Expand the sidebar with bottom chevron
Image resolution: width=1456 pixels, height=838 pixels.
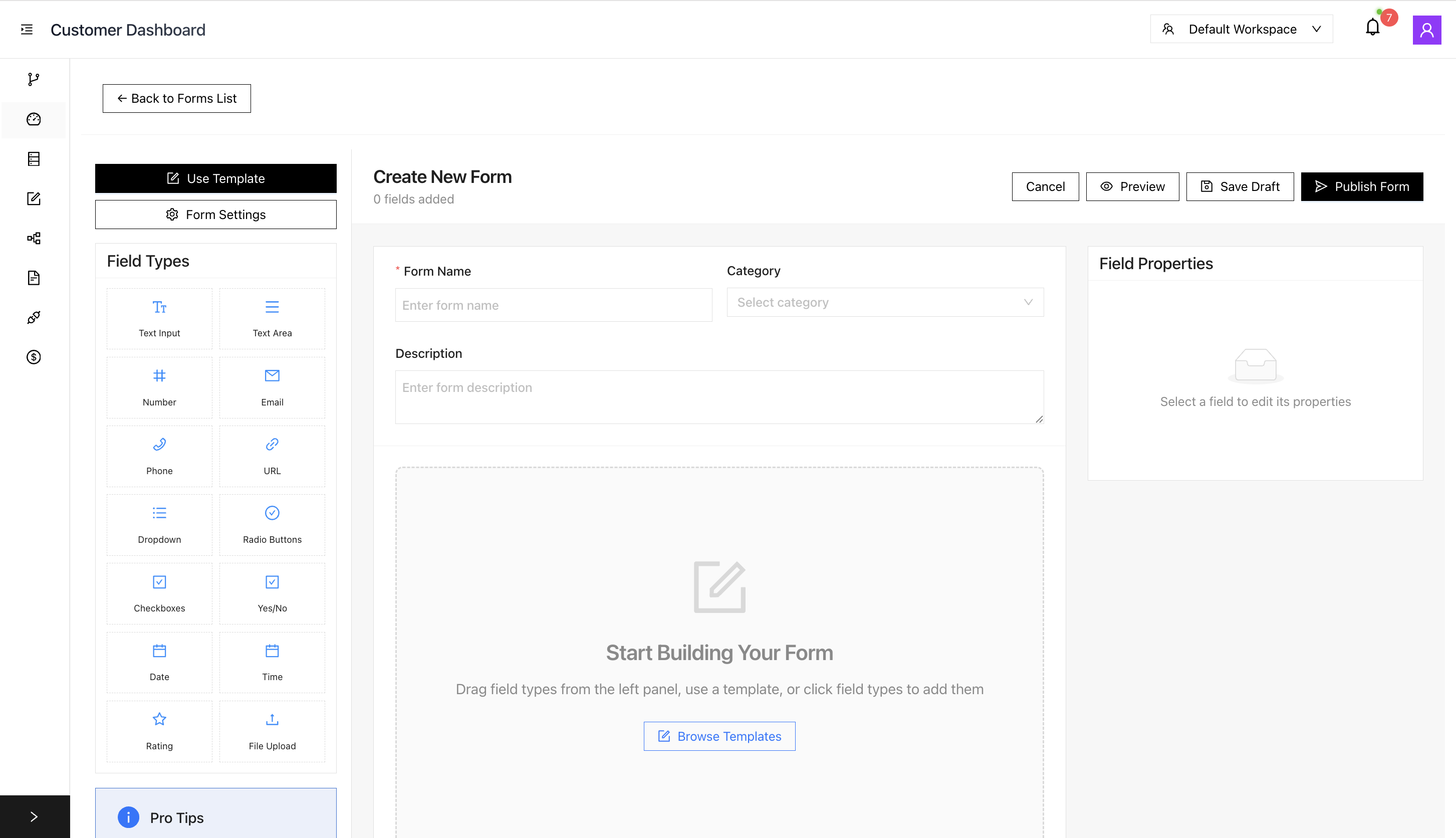[x=34, y=816]
